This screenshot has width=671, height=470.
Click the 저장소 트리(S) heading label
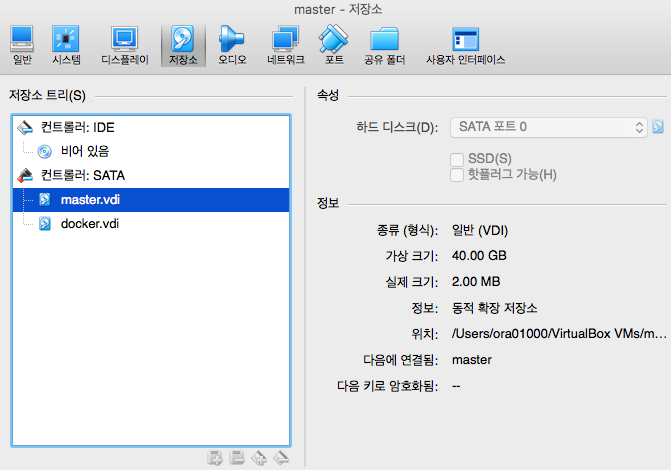coord(47,95)
